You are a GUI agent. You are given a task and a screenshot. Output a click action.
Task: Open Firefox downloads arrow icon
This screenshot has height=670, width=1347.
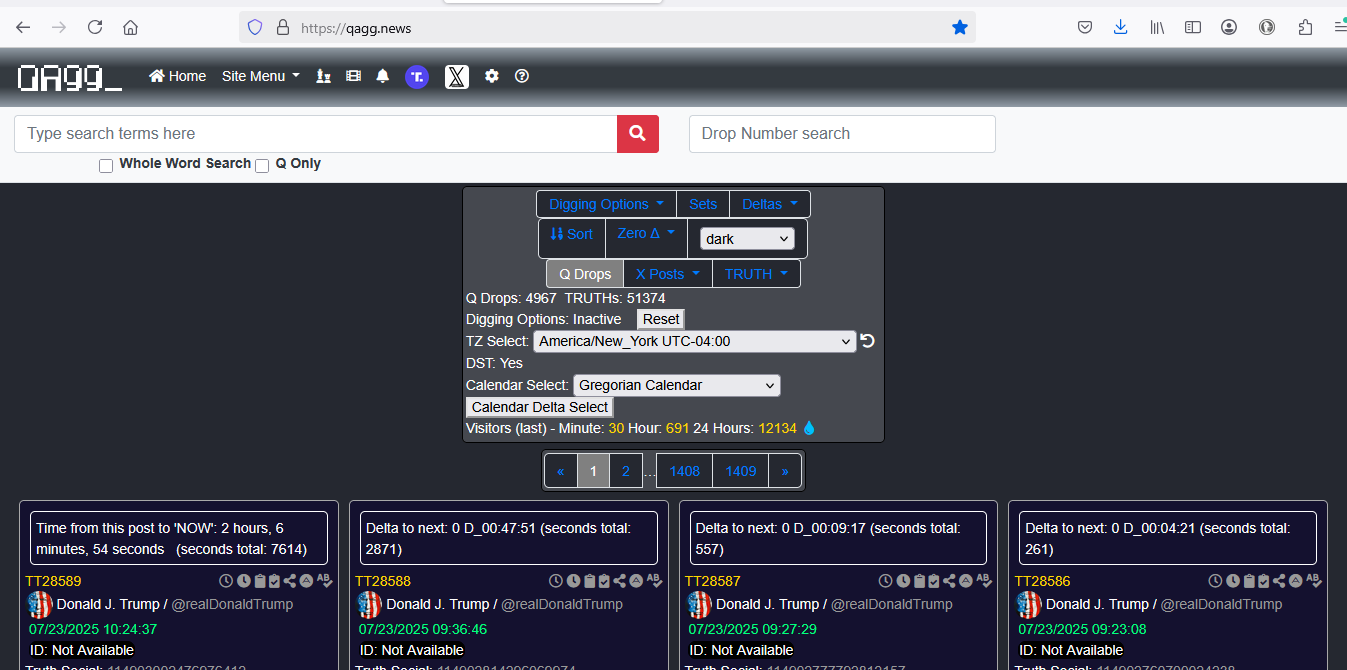click(1121, 28)
